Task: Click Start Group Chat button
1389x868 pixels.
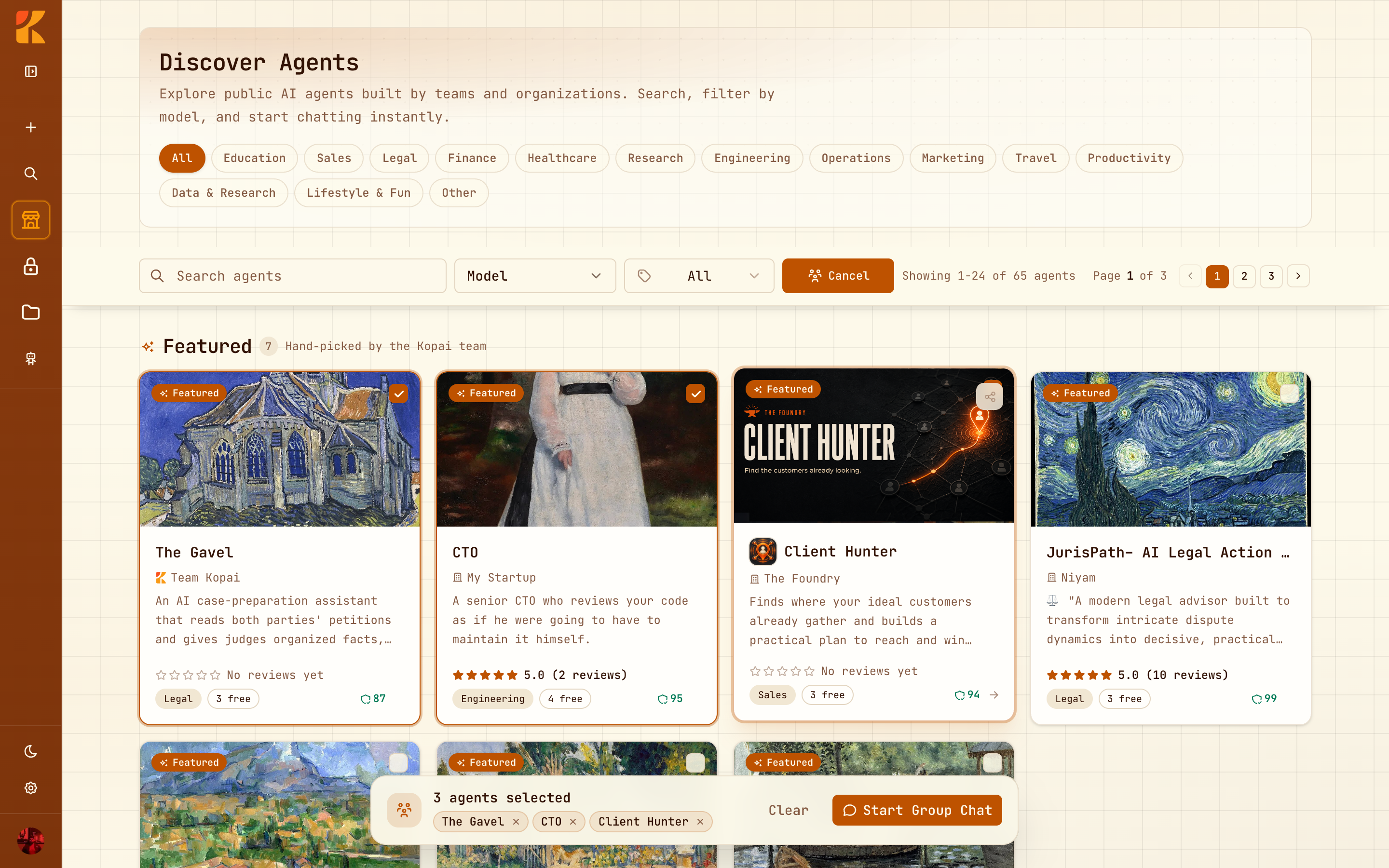Action: click(917, 810)
